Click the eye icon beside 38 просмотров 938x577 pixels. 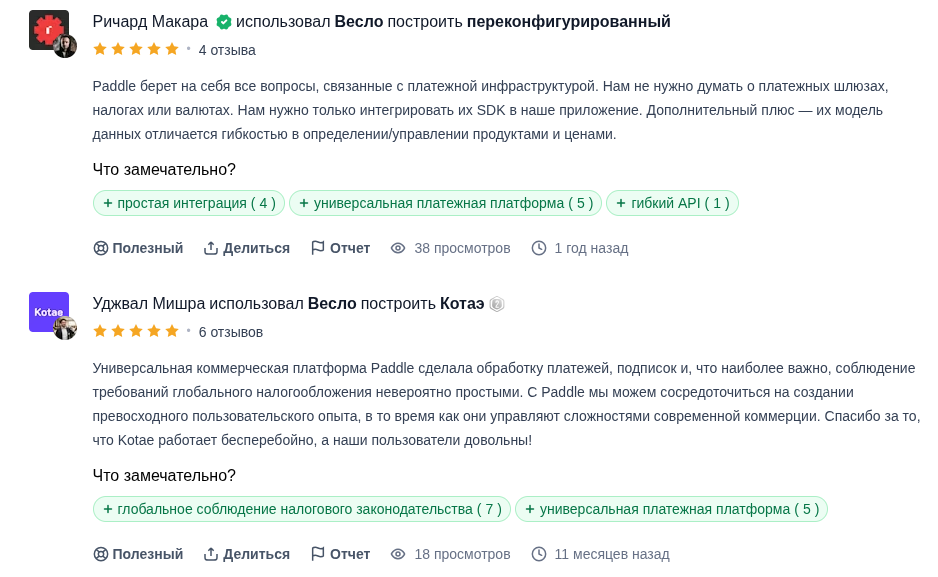tap(398, 248)
